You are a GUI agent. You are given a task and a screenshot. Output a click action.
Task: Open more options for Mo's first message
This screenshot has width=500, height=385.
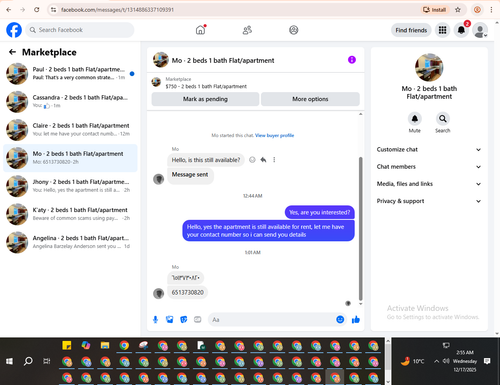pos(274,160)
